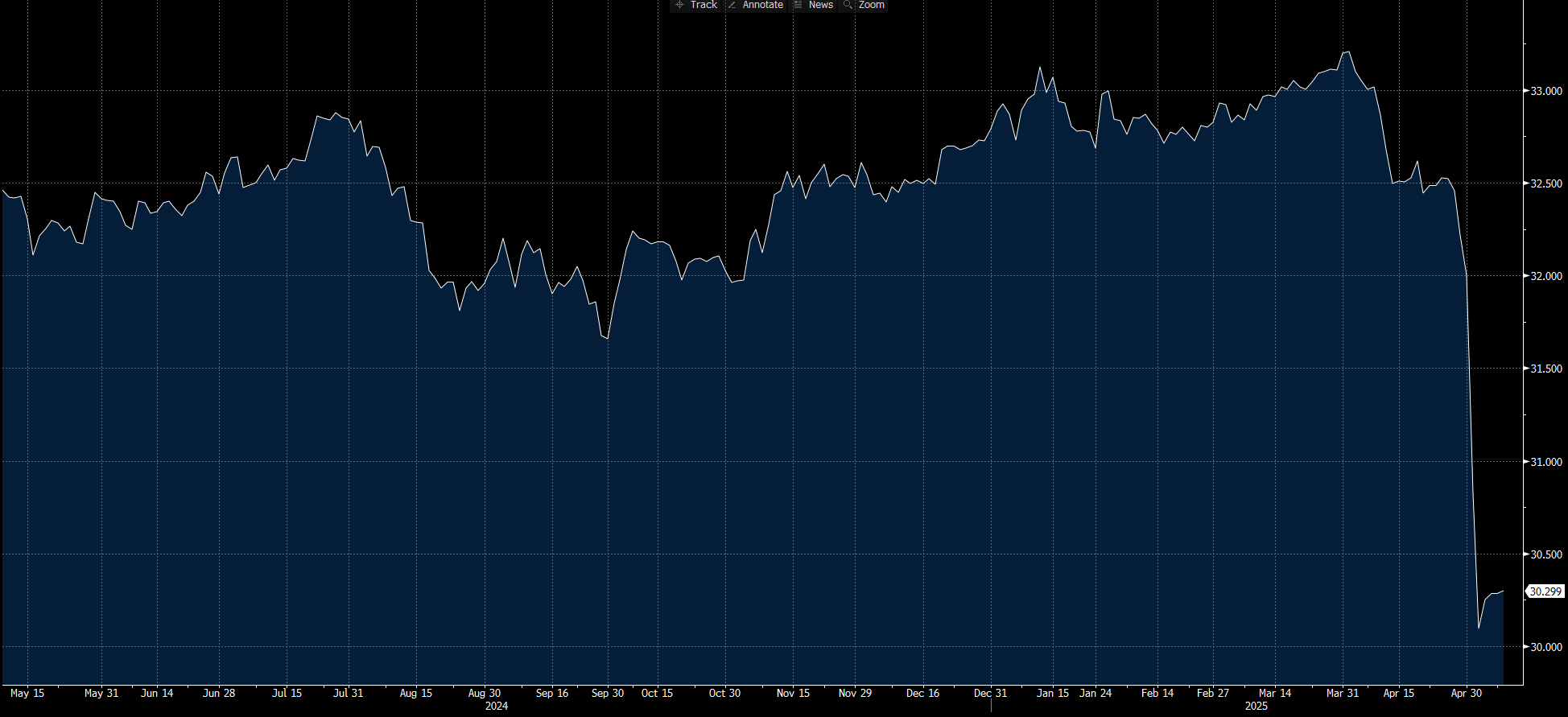Click the Dec 16 date label

click(x=922, y=693)
